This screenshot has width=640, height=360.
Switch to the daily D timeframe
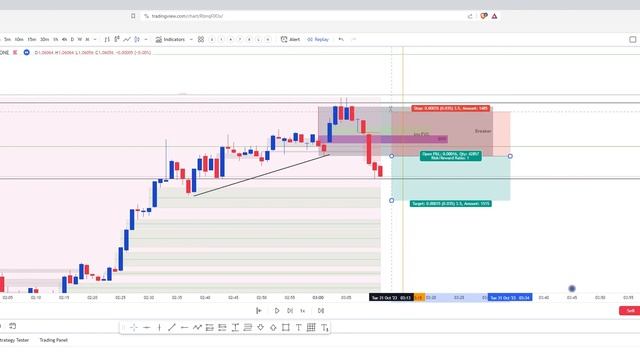(72, 40)
